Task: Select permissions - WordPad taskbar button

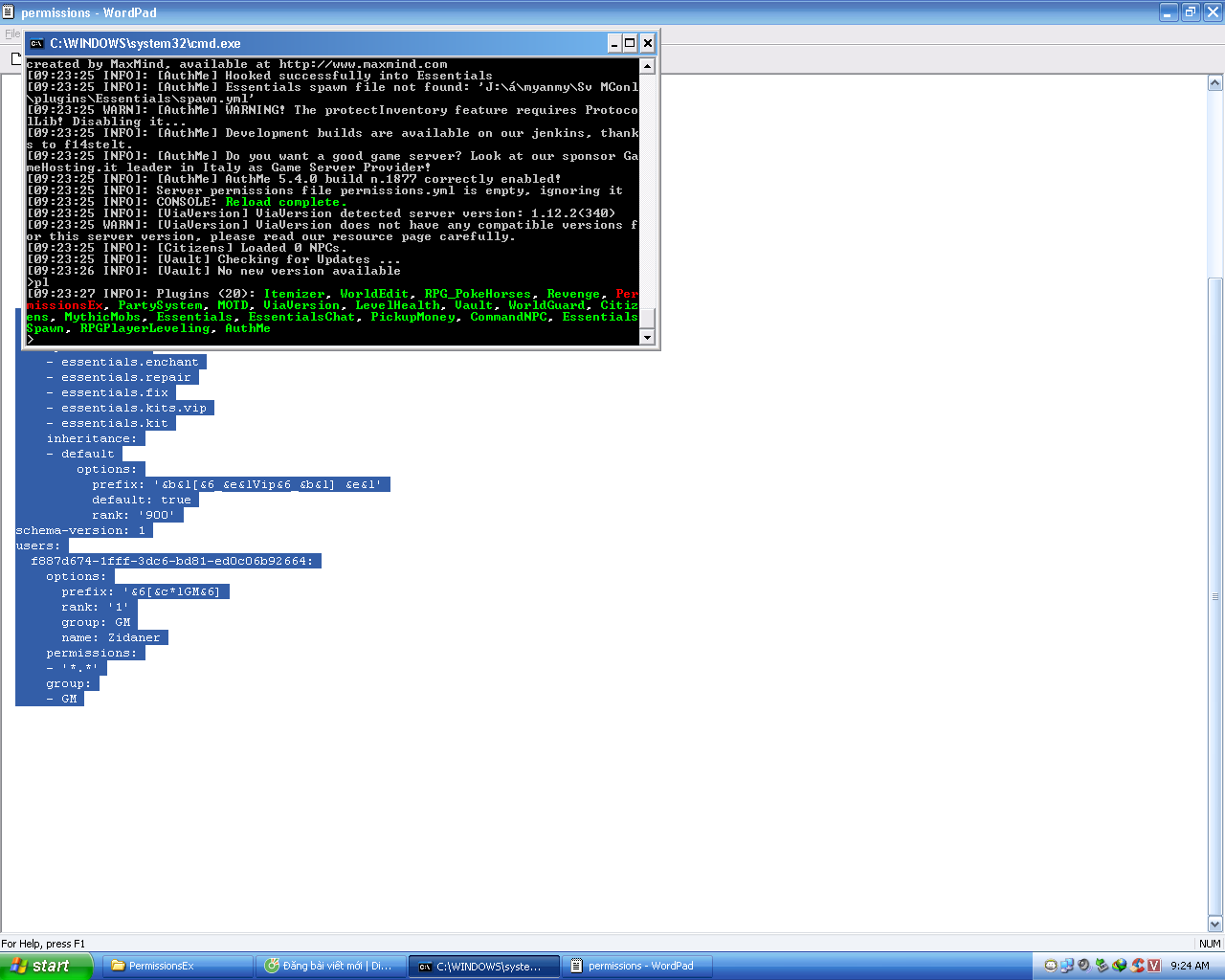Action: pos(639,966)
